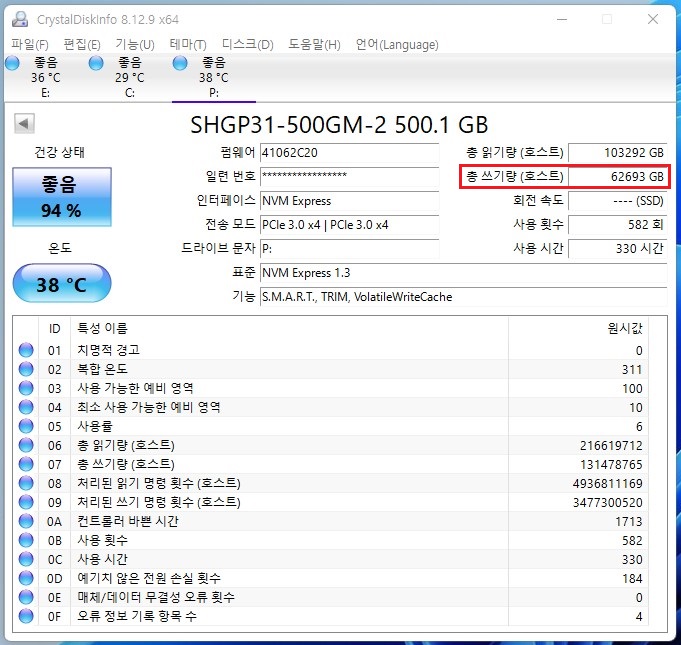Click status orb for 0E 매체/데이터 무결성 오류 횟수
Image resolution: width=681 pixels, height=645 pixels.
pyautogui.click(x=26, y=597)
